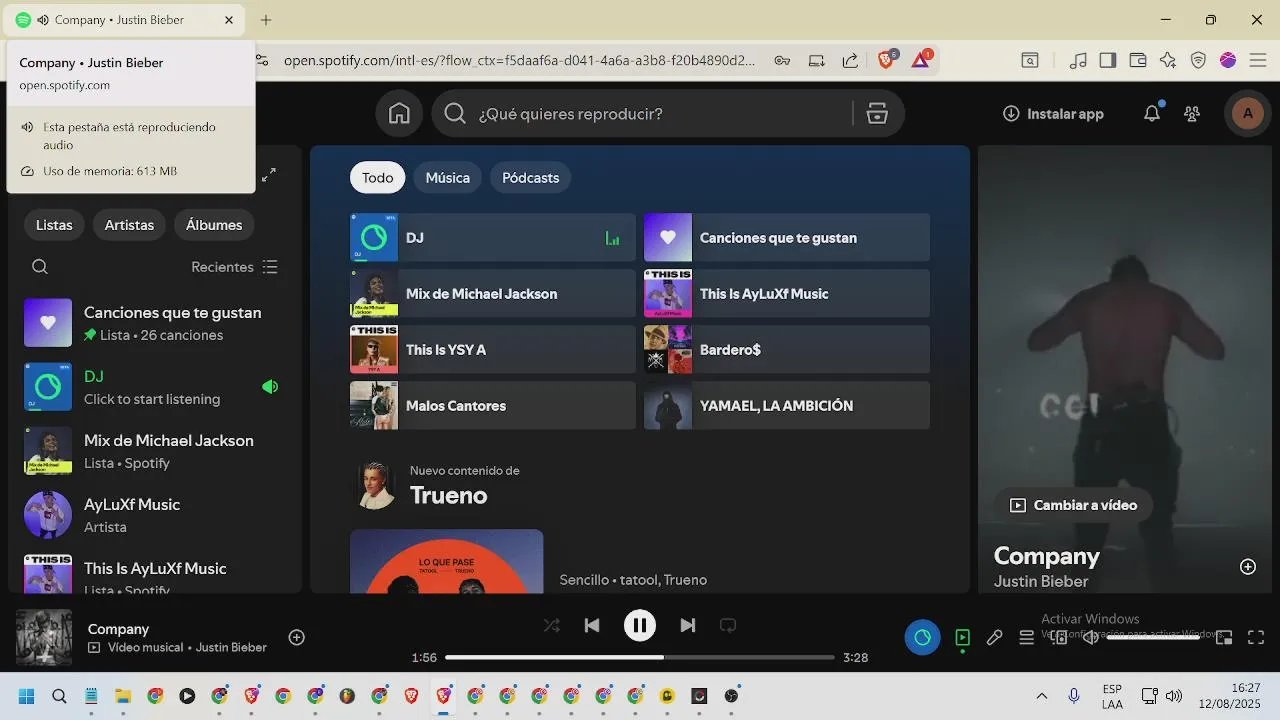Open Trueno artist name link
Viewport: 1280px width, 720px height.
pyautogui.click(x=449, y=495)
